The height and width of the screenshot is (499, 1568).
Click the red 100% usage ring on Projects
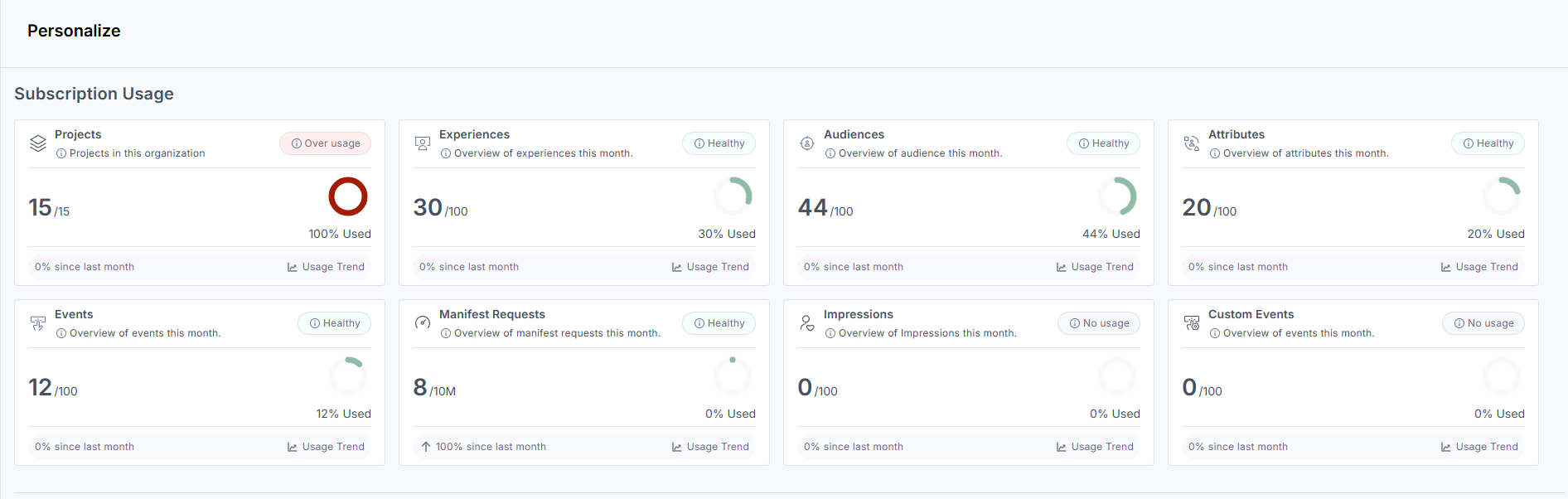pyautogui.click(x=348, y=196)
